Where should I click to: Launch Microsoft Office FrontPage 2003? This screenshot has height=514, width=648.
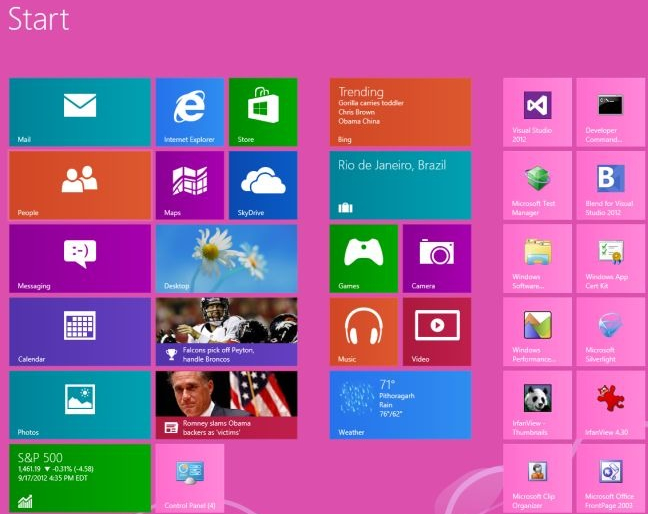(x=610, y=478)
